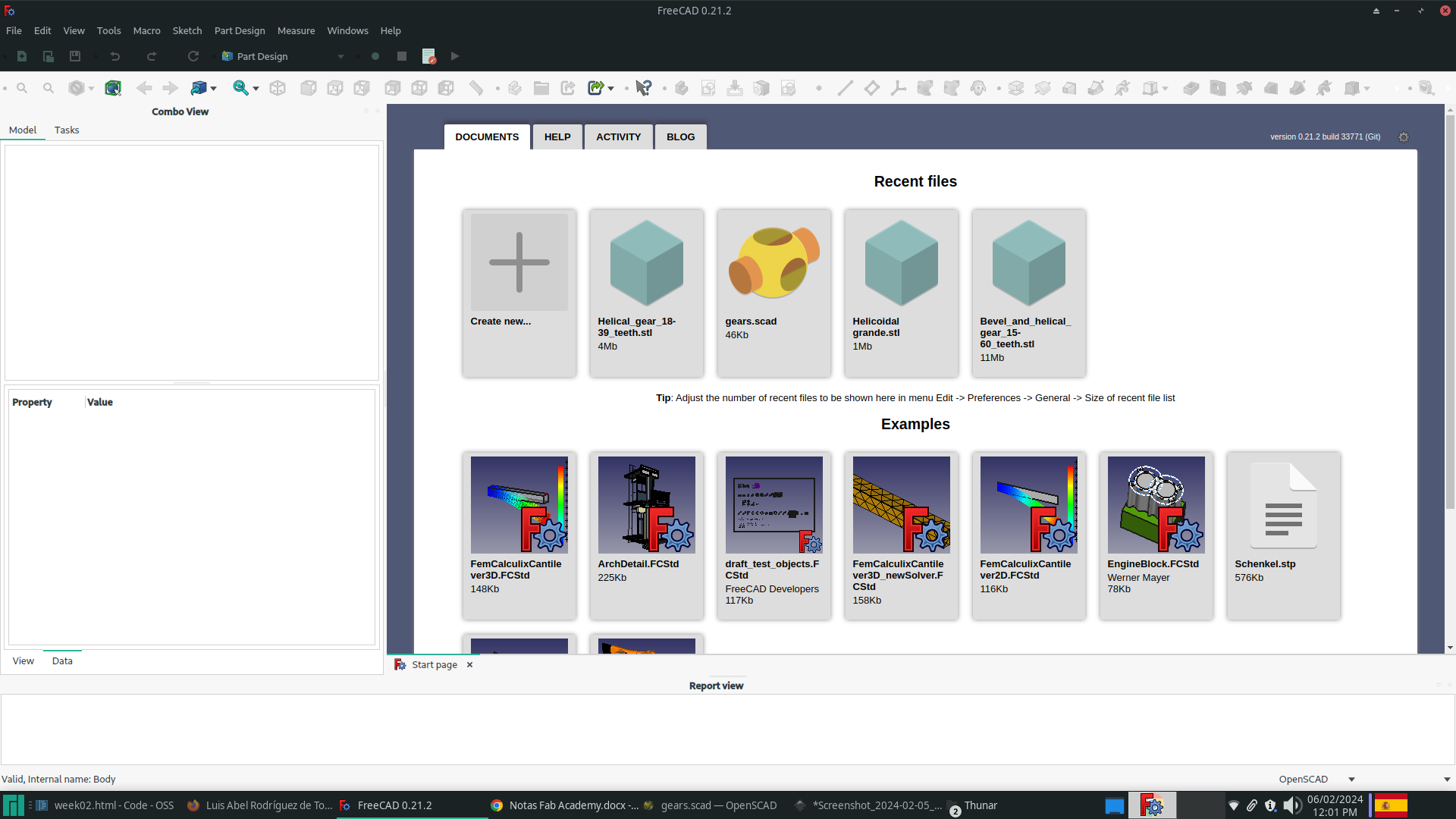Open the Schenkel.stp example

pos(1284,535)
